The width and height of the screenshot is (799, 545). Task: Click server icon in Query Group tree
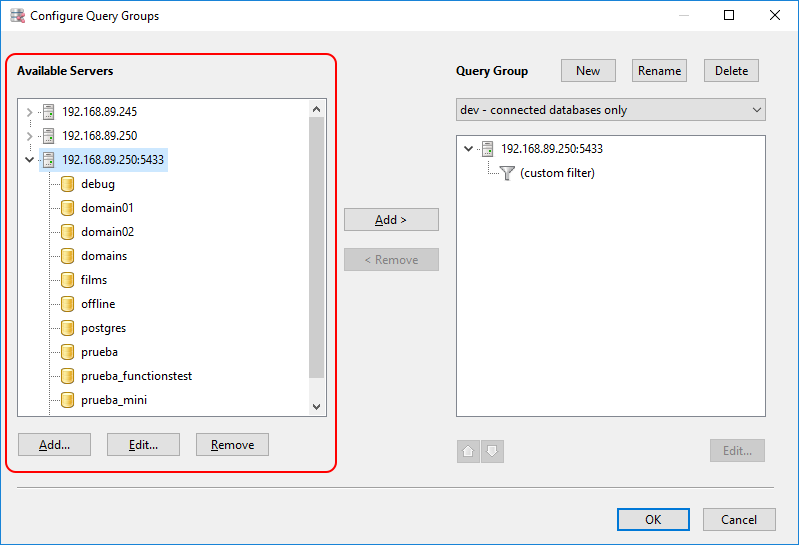[488, 149]
